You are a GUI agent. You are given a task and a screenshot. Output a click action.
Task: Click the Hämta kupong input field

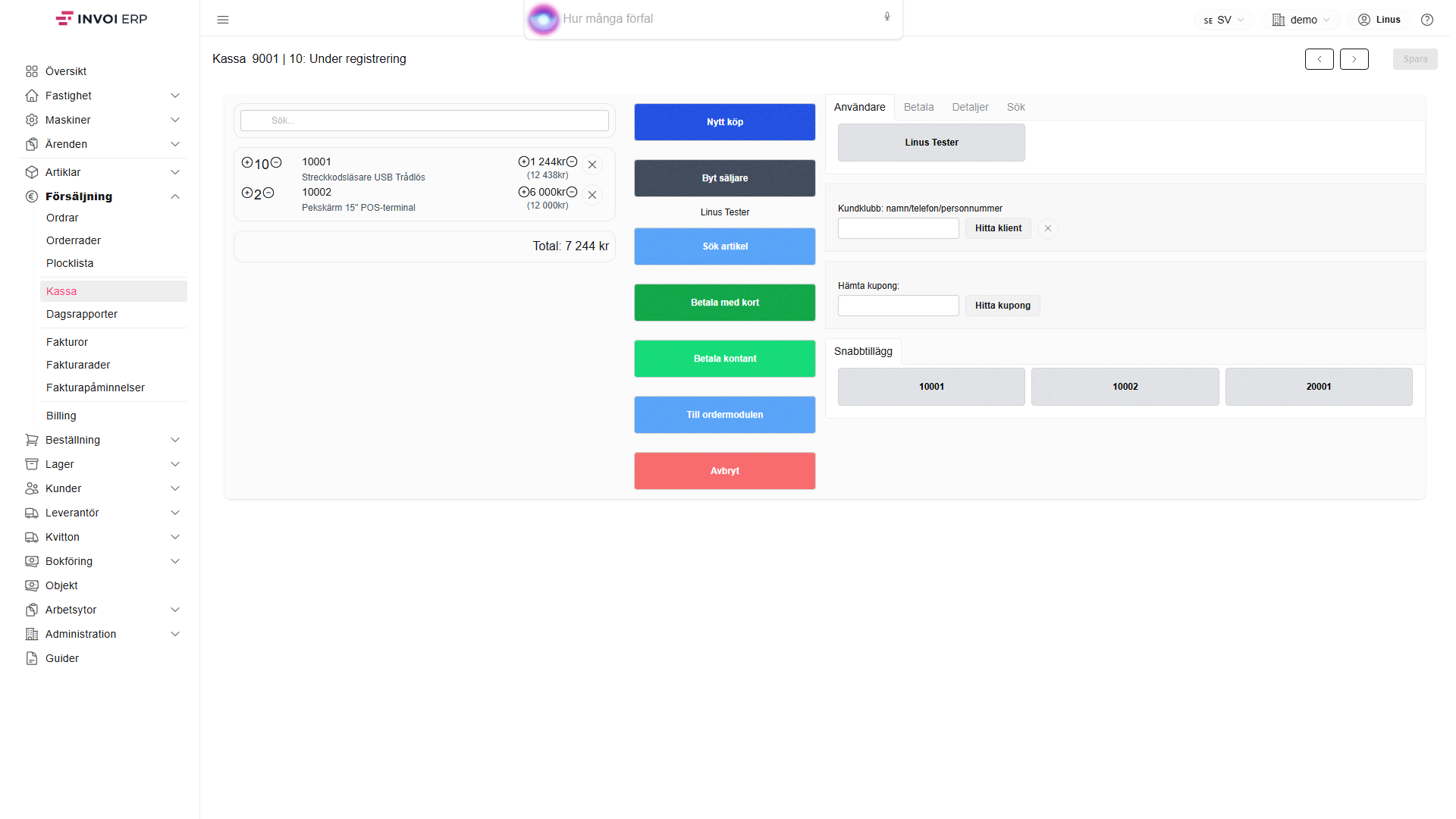tap(898, 306)
